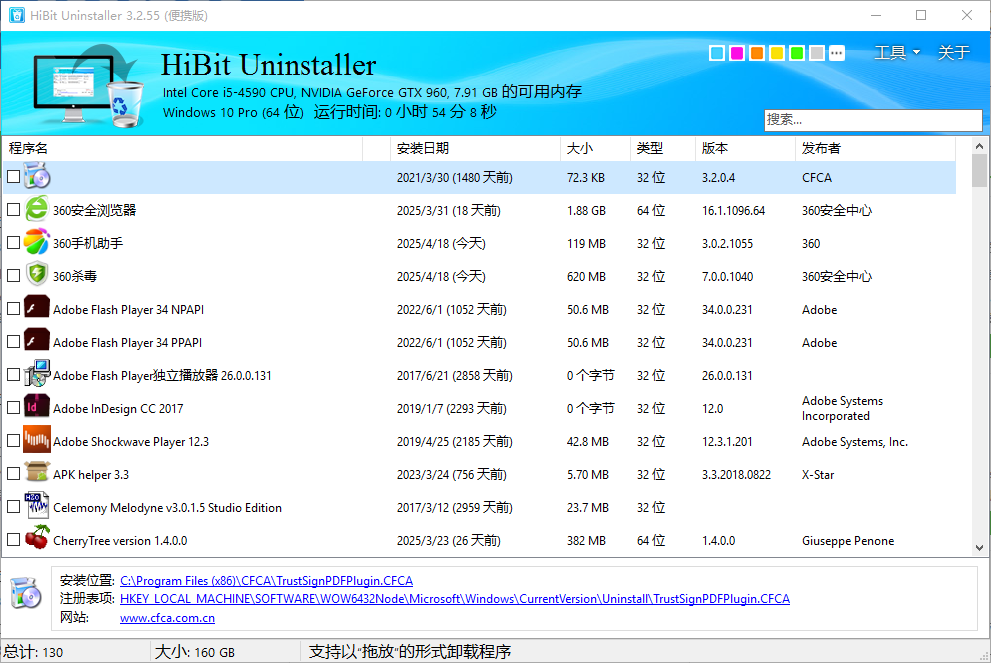The height and width of the screenshot is (663, 991).
Task: Check the box for 360杀毒
Action: pos(13,276)
